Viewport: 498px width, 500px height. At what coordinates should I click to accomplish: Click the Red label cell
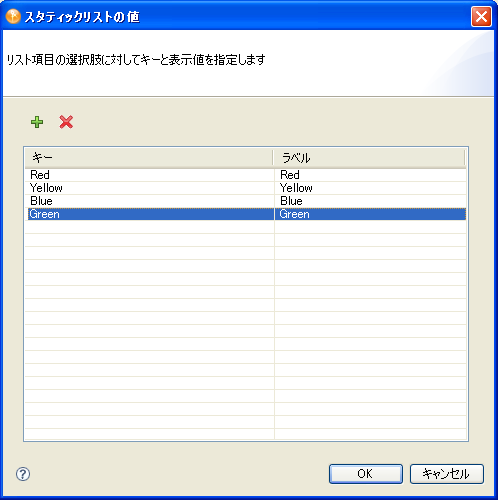pyautogui.click(x=370, y=175)
